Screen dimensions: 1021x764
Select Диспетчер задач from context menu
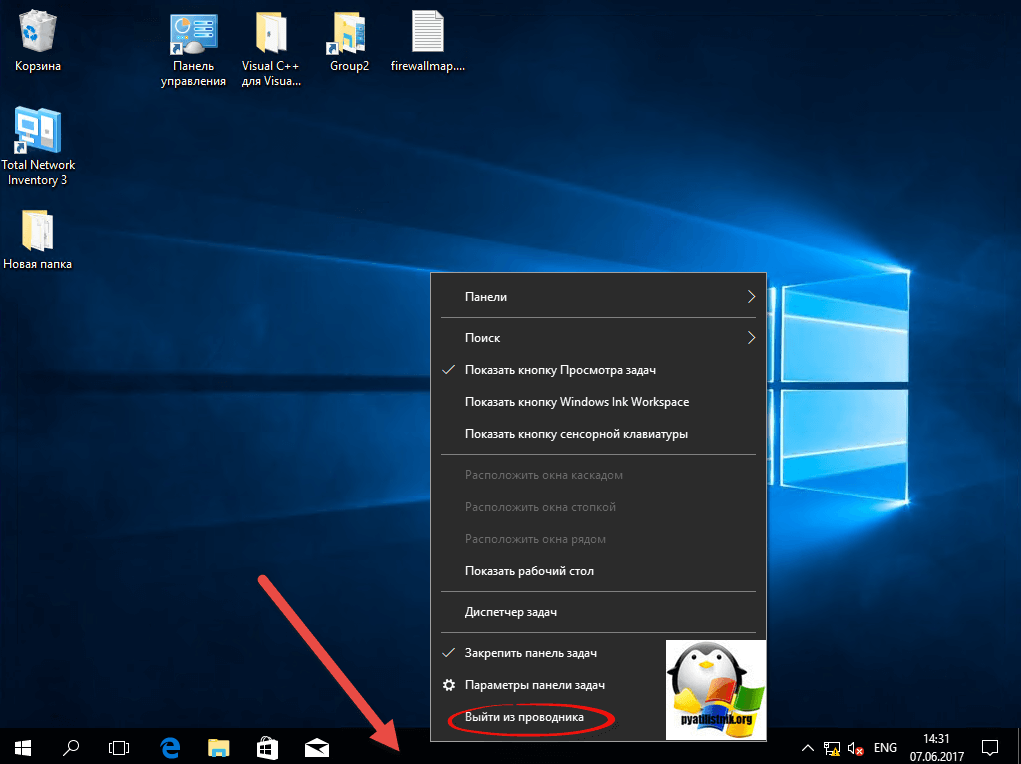tap(510, 612)
